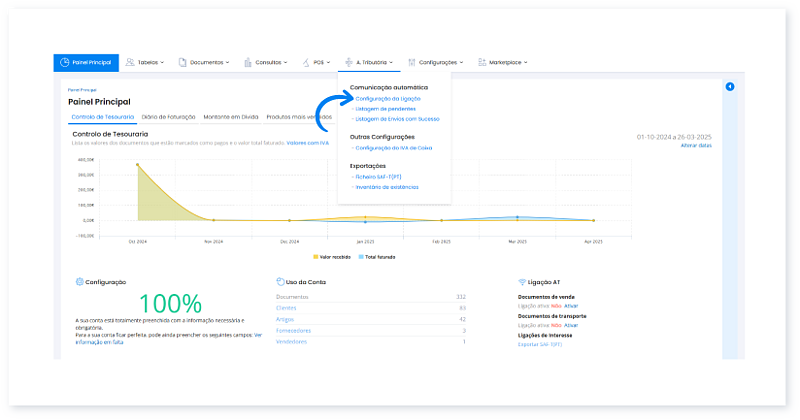Viewport: 800px width, 420px height.
Task: Click the Configurações sliders icon
Action: coord(411,62)
